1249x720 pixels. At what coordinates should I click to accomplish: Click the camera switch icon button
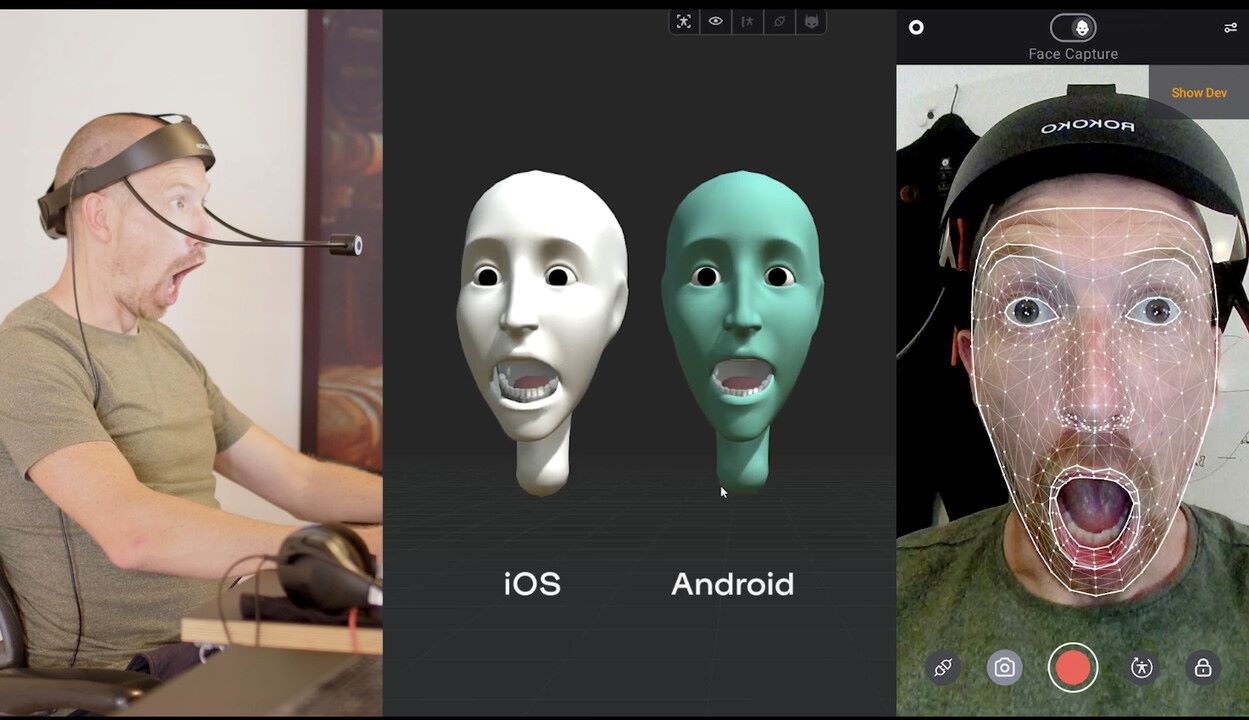pos(1005,668)
